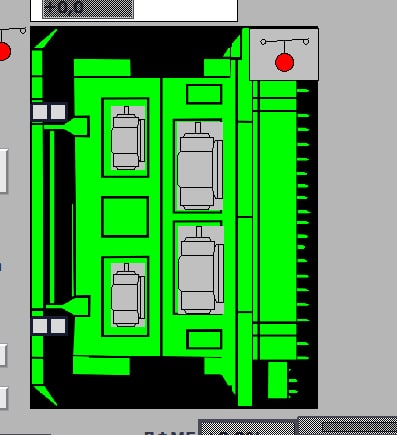The image size is (397, 435).
Task: Click the left grey square of the lower pair
Action: click(x=40, y=326)
